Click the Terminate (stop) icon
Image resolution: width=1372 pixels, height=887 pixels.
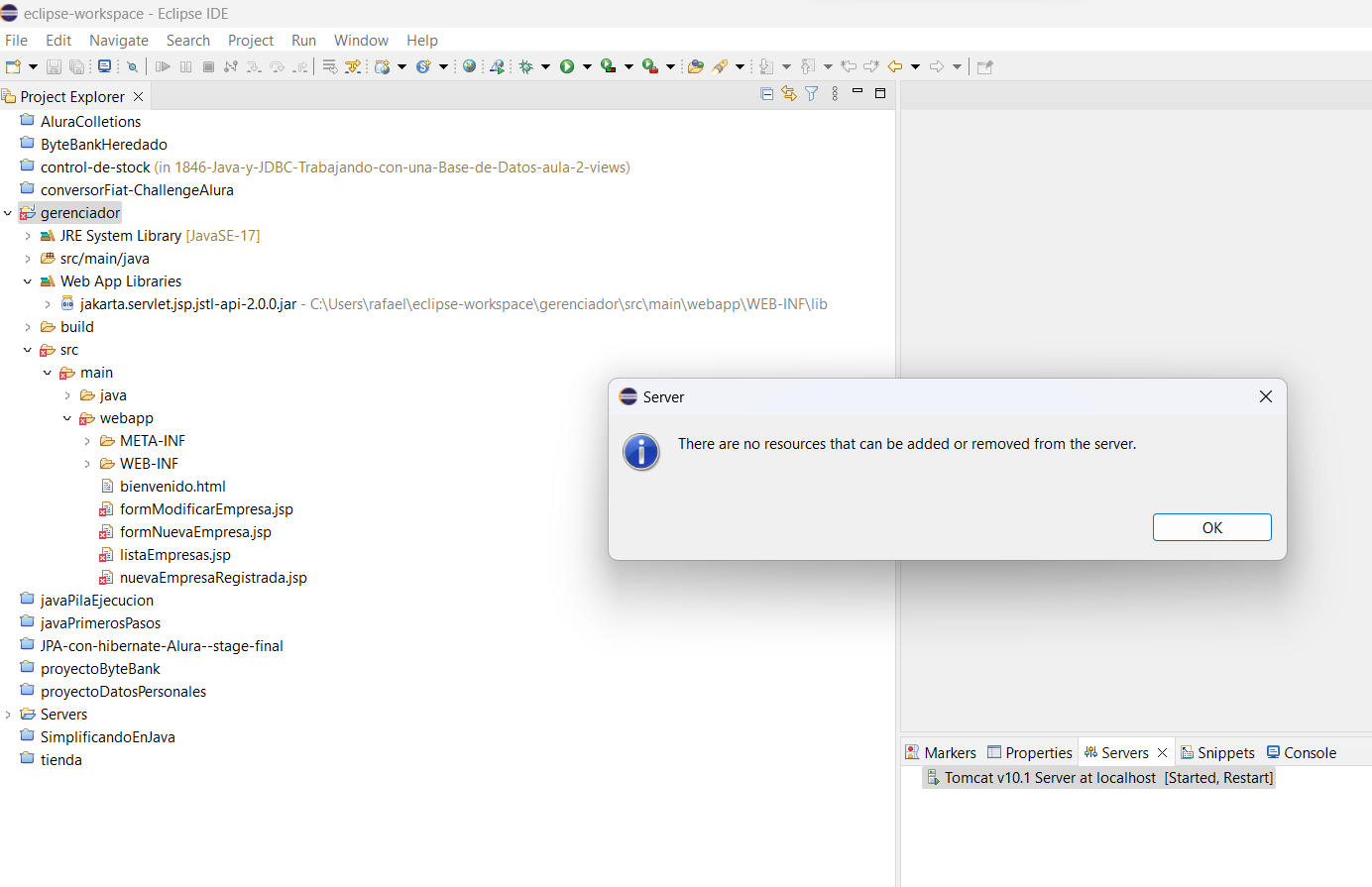[208, 66]
